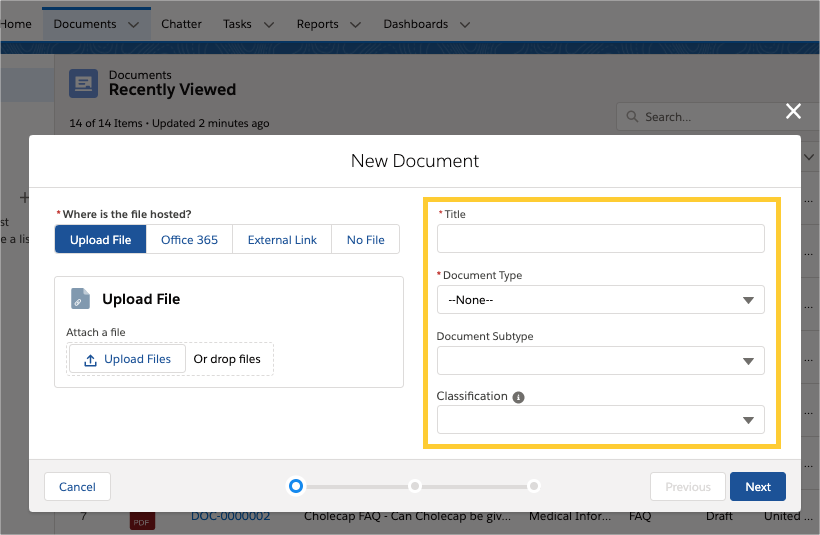Select the Office 365 hosting option

click(x=189, y=240)
